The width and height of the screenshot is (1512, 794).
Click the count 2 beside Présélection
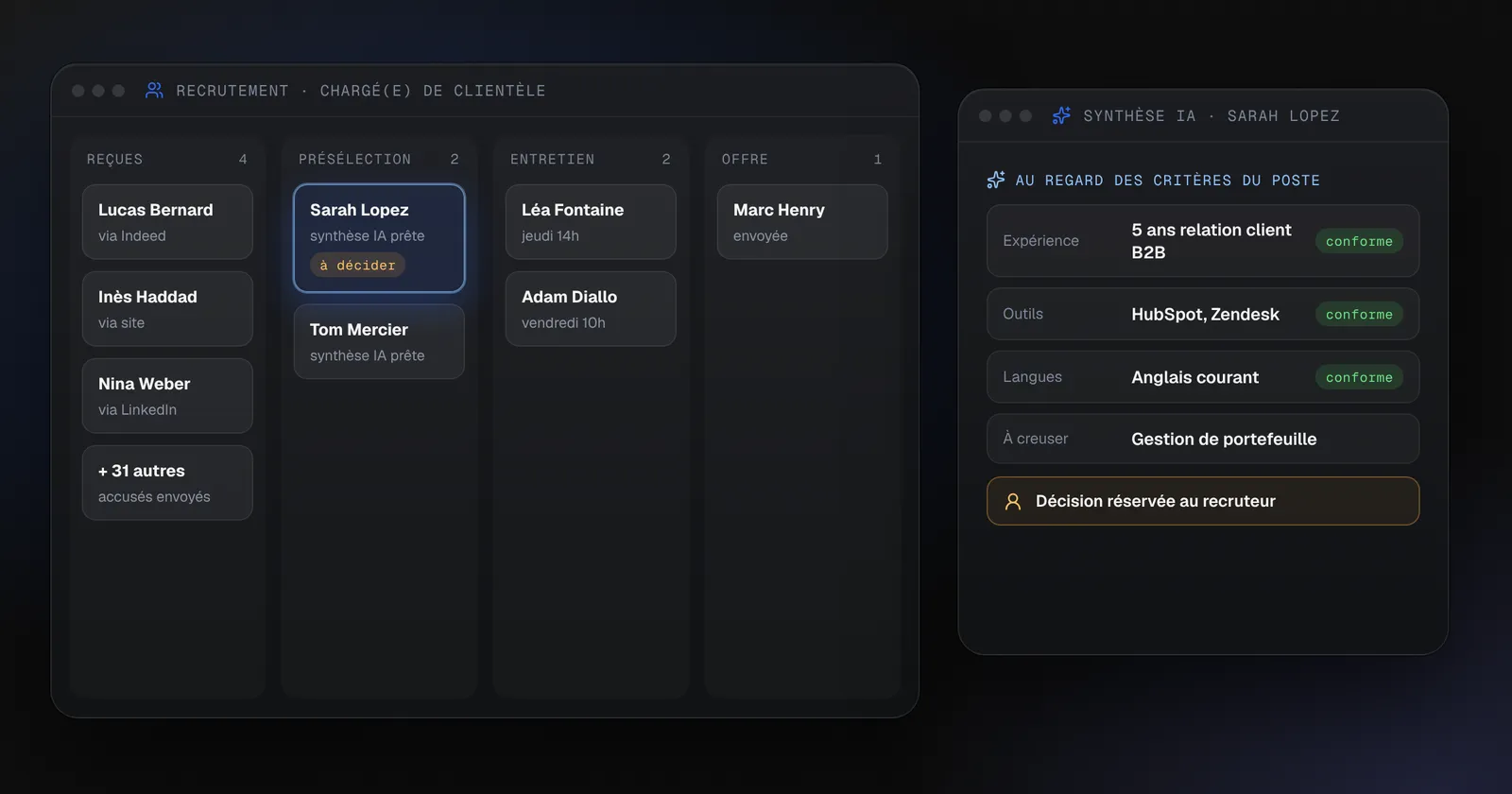455,159
